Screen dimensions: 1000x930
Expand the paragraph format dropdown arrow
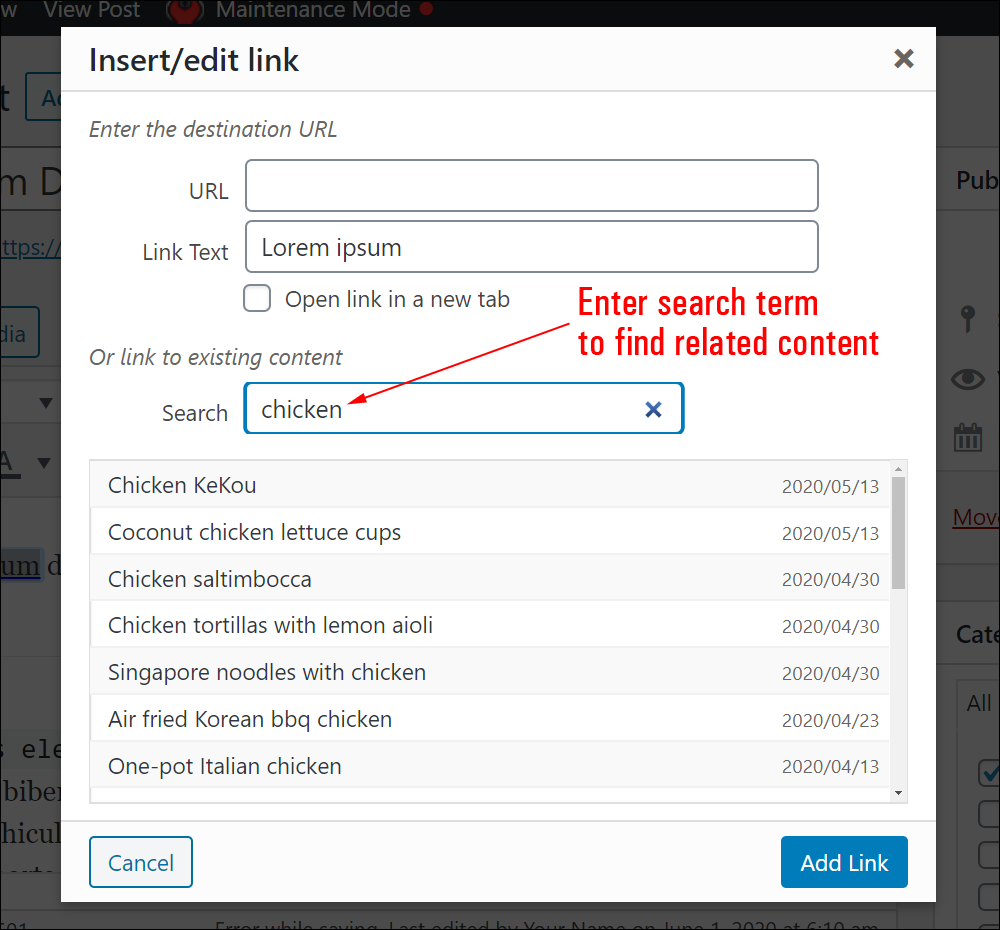(45, 403)
